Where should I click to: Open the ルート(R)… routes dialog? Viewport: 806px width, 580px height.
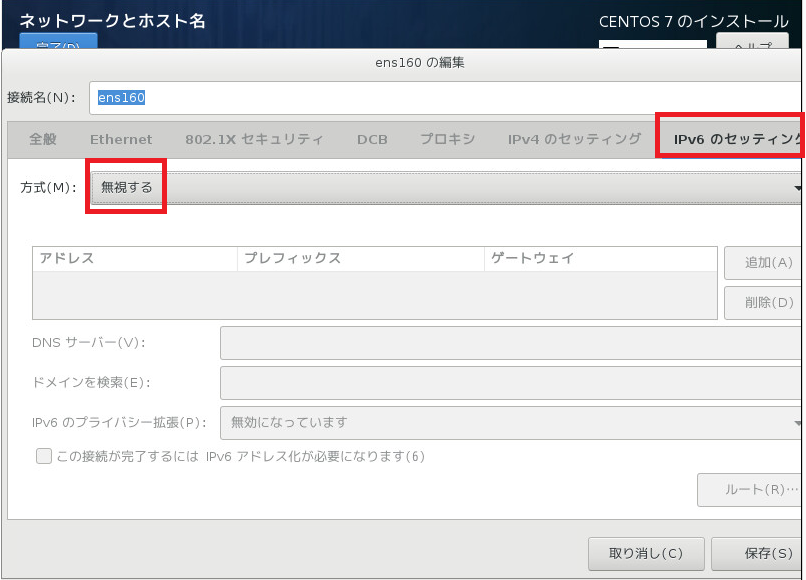tap(750, 490)
